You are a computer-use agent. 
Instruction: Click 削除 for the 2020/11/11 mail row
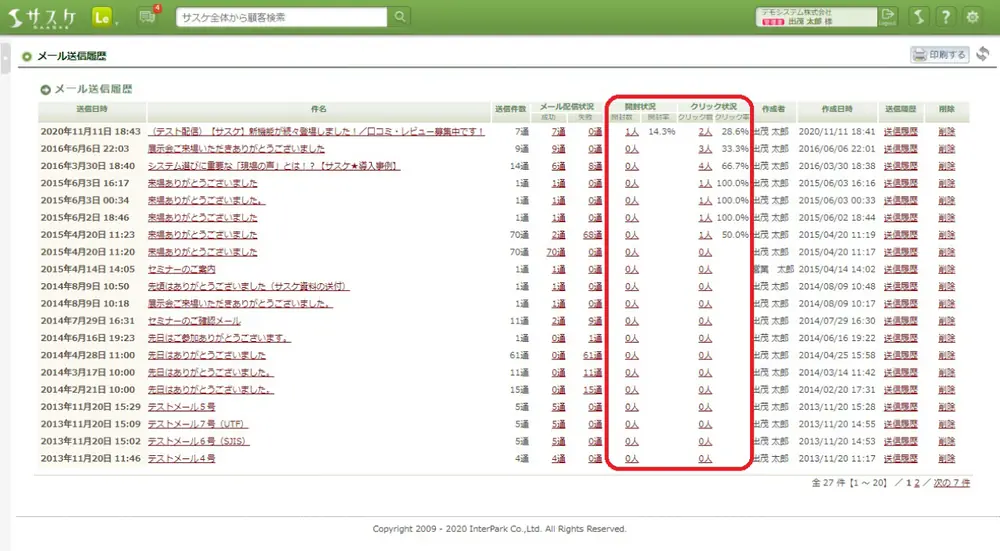[x=946, y=131]
